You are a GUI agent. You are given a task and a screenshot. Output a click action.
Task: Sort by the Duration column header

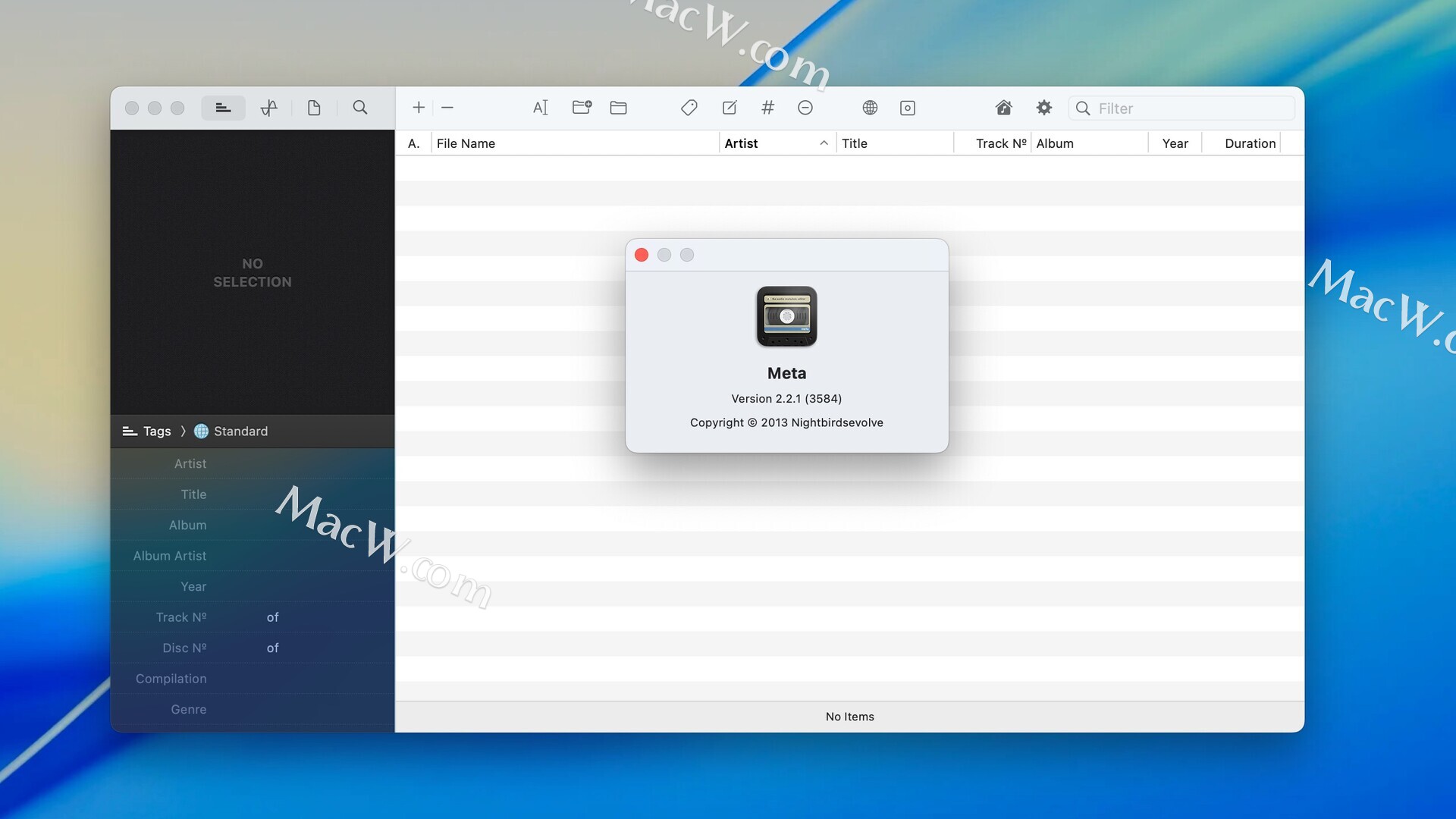(1242, 143)
